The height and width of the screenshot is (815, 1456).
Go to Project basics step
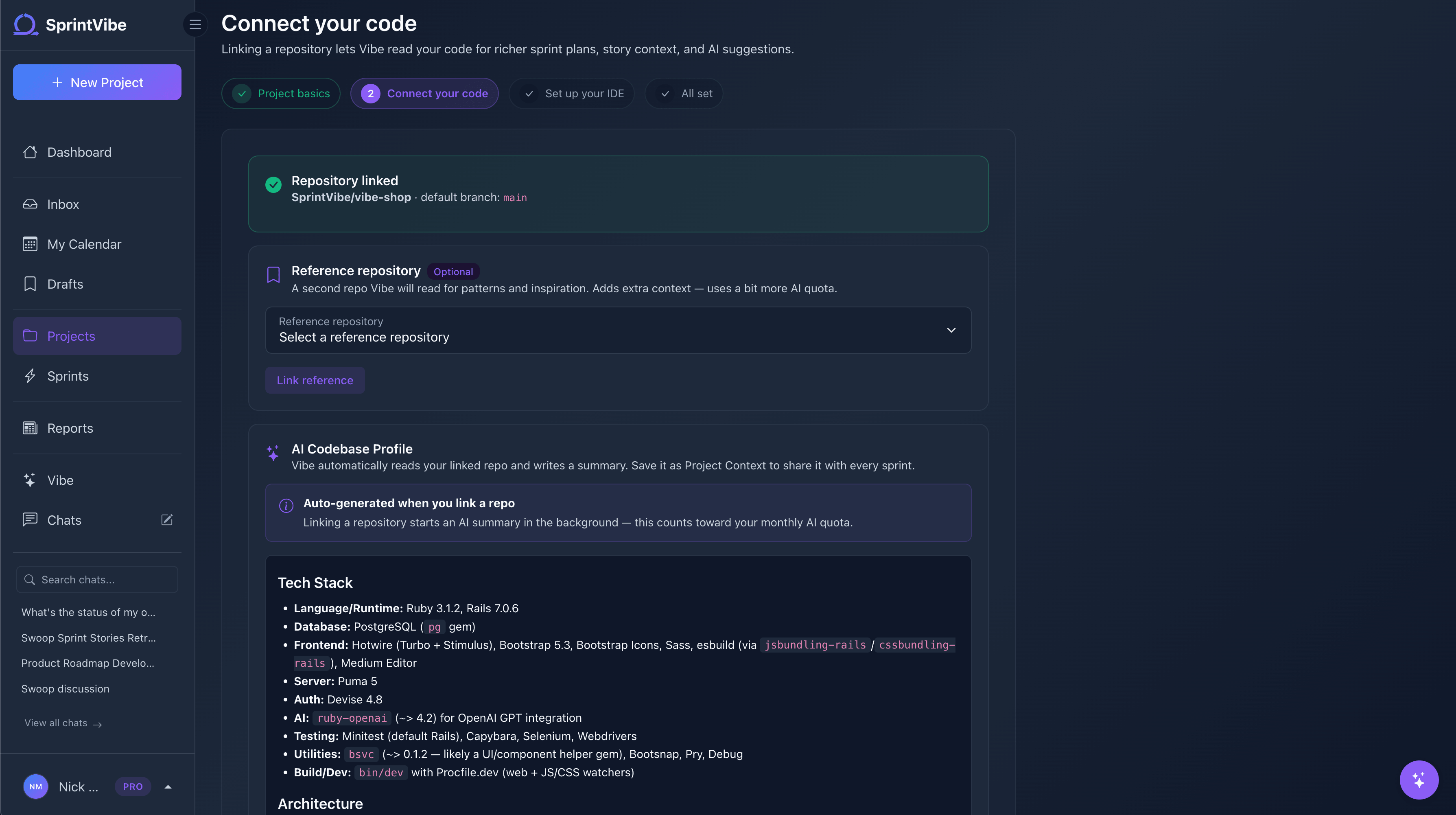(281, 93)
